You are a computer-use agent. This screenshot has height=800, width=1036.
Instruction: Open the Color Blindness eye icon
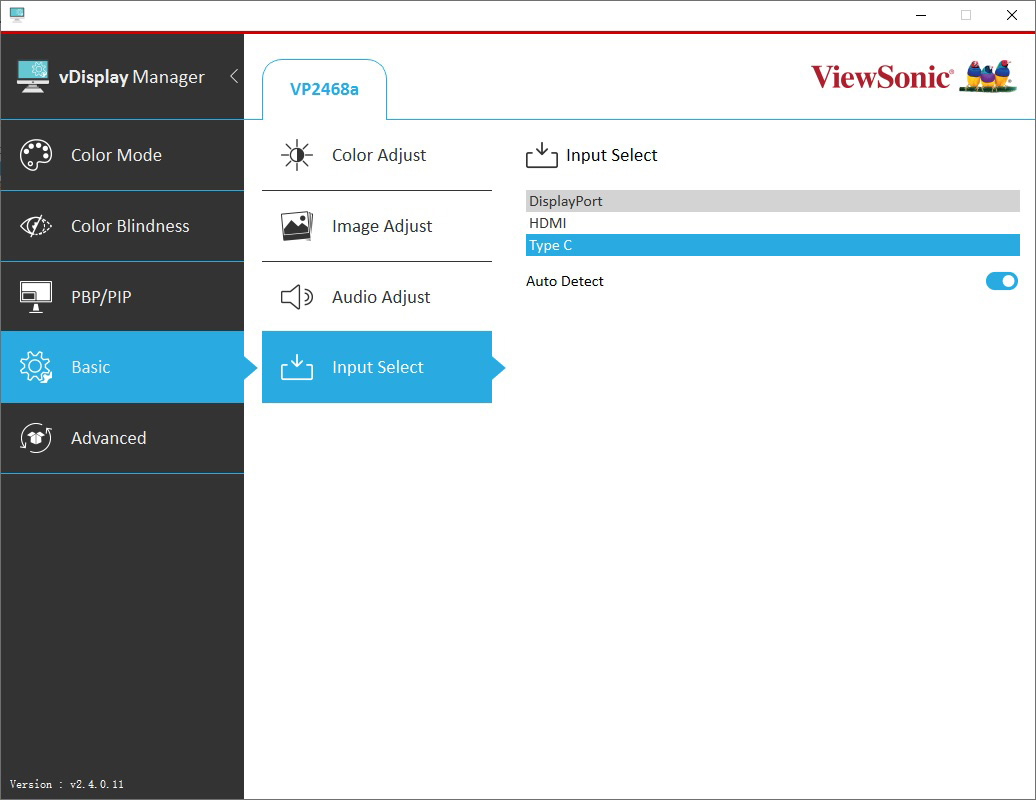[x=36, y=226]
